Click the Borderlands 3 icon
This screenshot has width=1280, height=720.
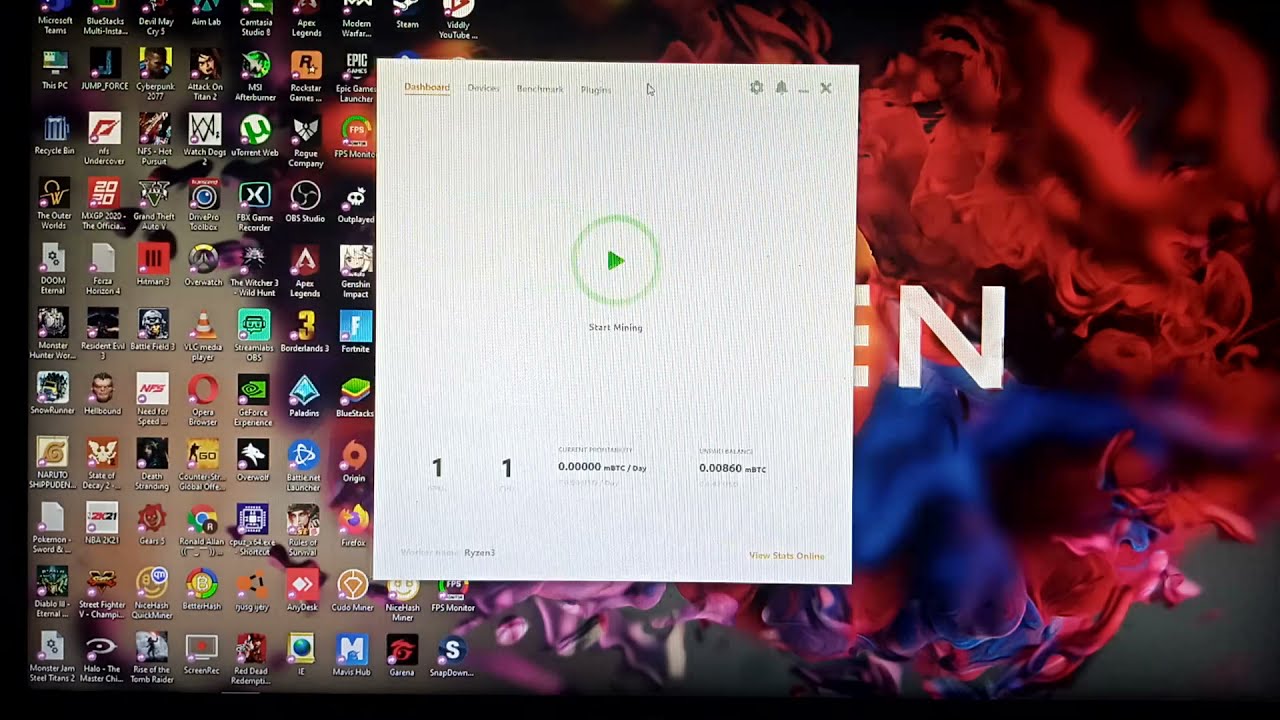coord(305,331)
